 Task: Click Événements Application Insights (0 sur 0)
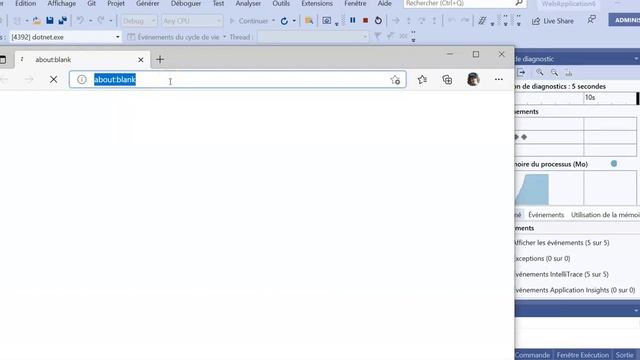point(575,290)
